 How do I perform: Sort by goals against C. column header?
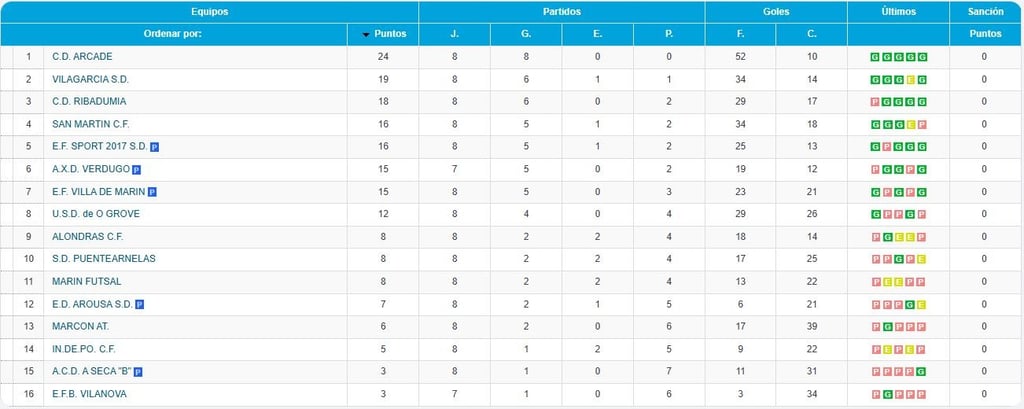812,34
